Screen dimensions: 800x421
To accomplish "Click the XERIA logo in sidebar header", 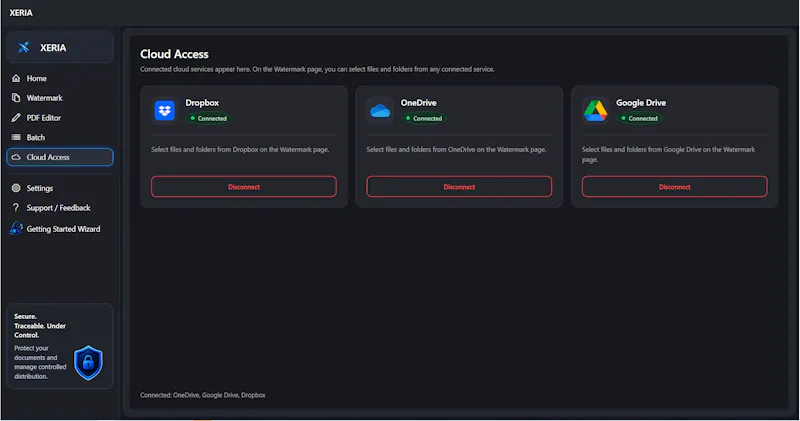I will pos(23,47).
